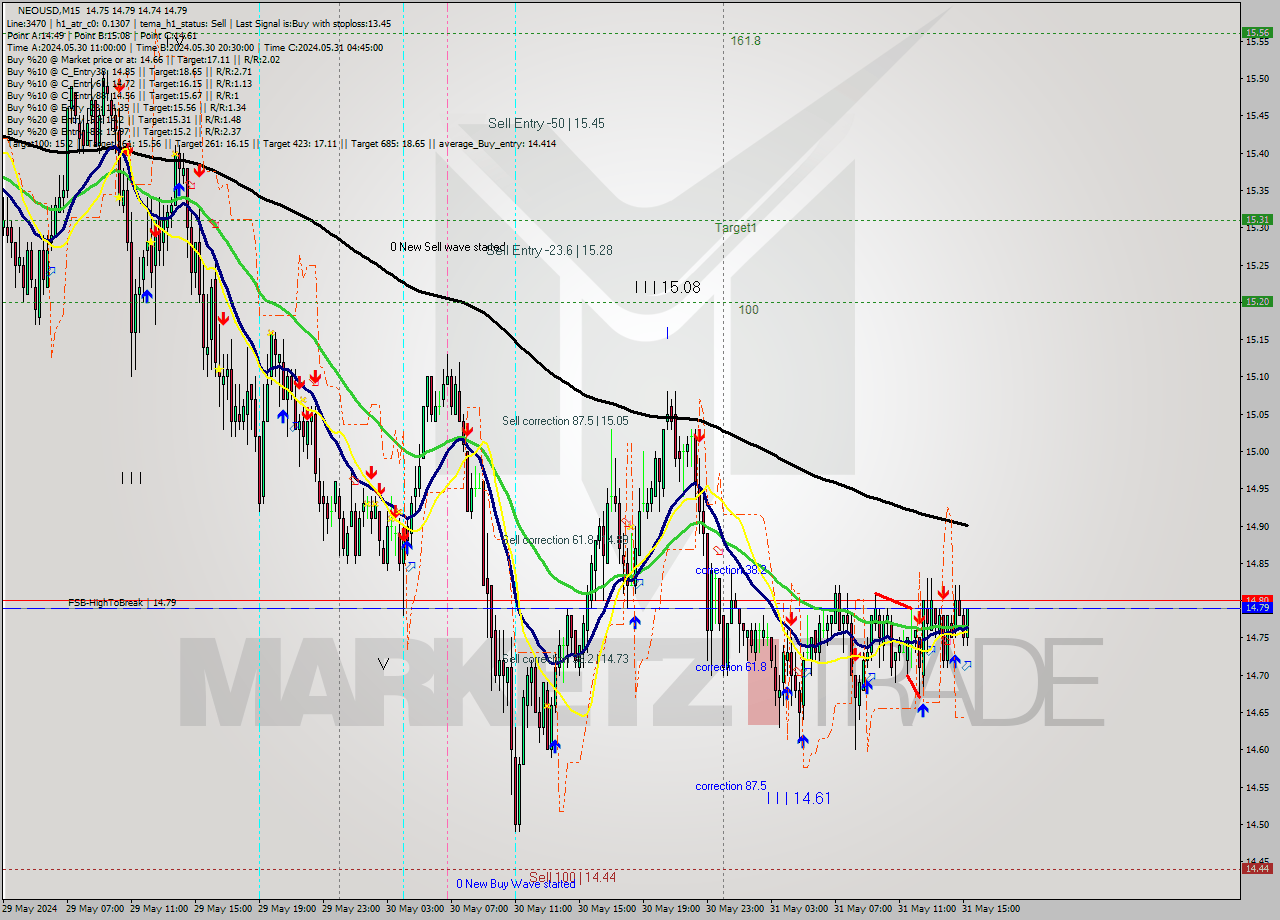Click the 'I I I 14.61' wave label
Screen dimensions: 1280x920
click(798, 798)
